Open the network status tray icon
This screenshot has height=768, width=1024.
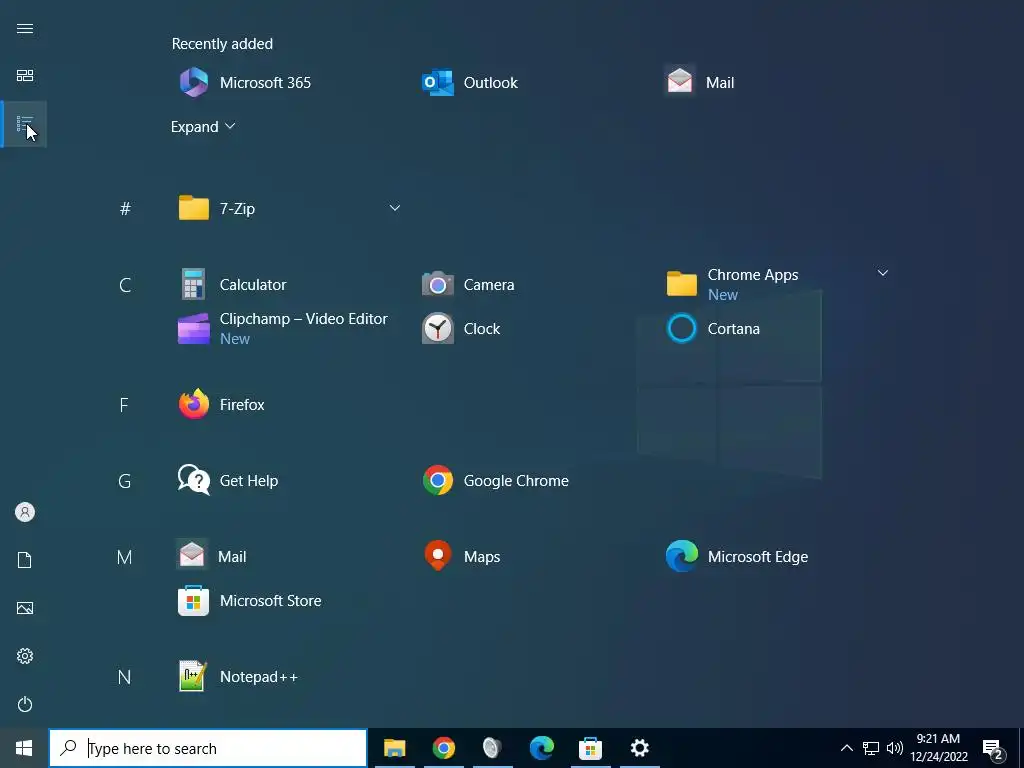click(871, 748)
